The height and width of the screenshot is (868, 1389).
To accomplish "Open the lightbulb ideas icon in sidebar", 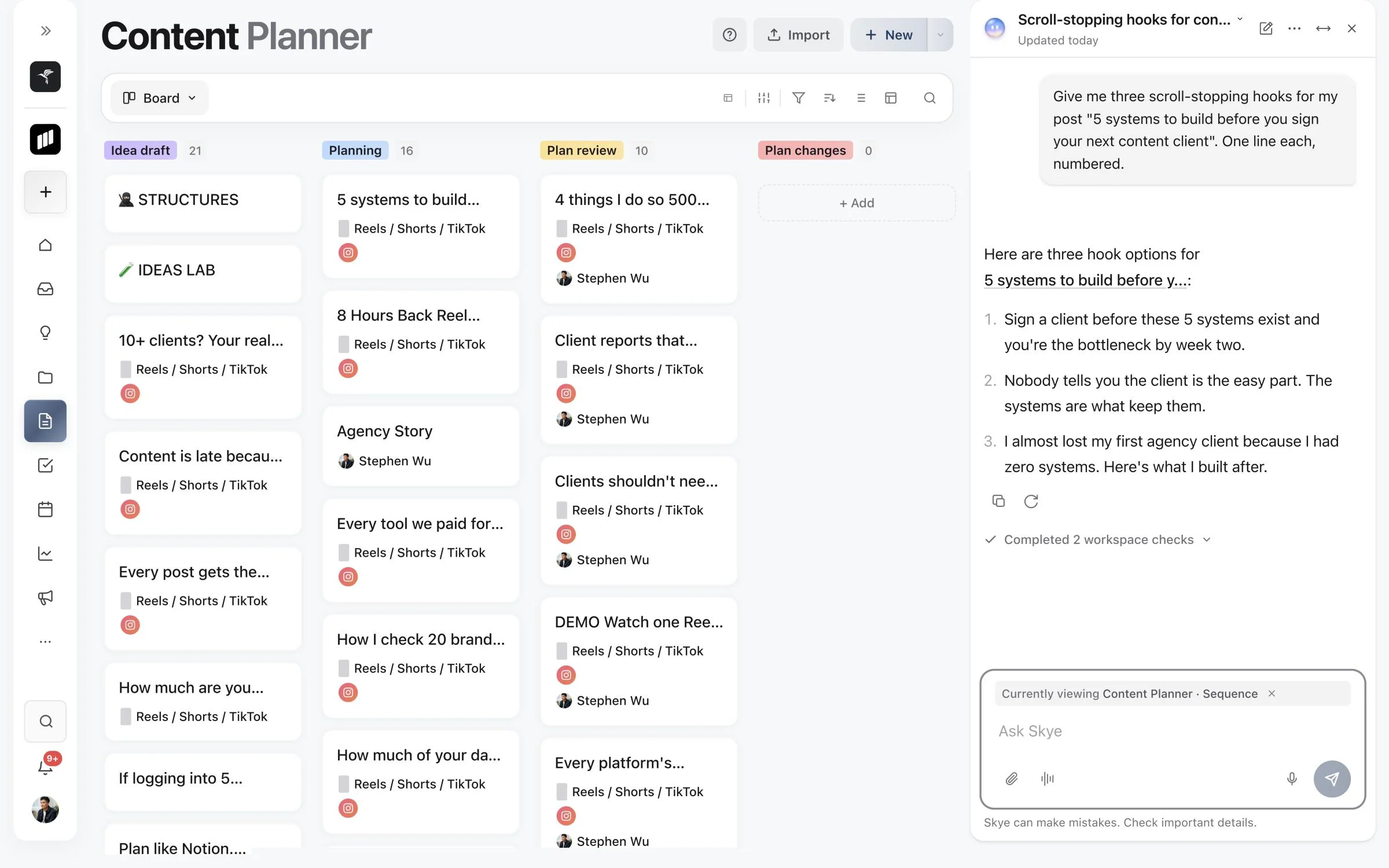I will 45,333.
